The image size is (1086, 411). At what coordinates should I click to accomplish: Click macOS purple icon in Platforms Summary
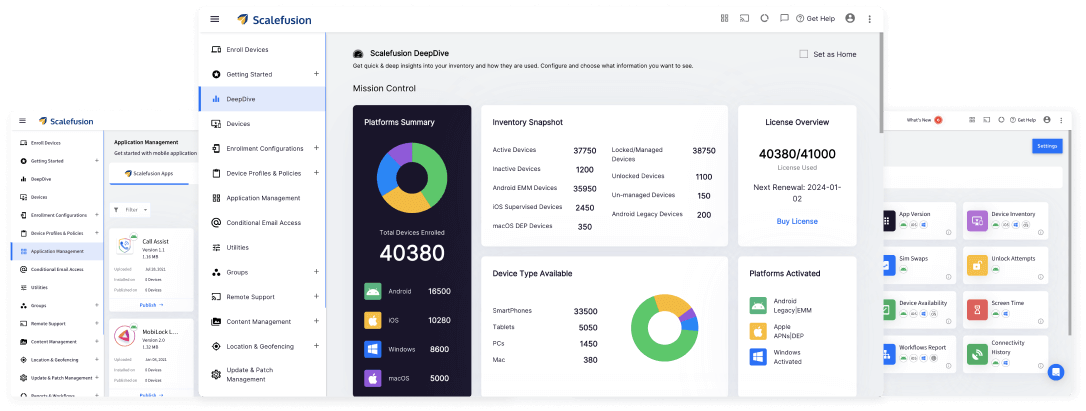coord(373,378)
